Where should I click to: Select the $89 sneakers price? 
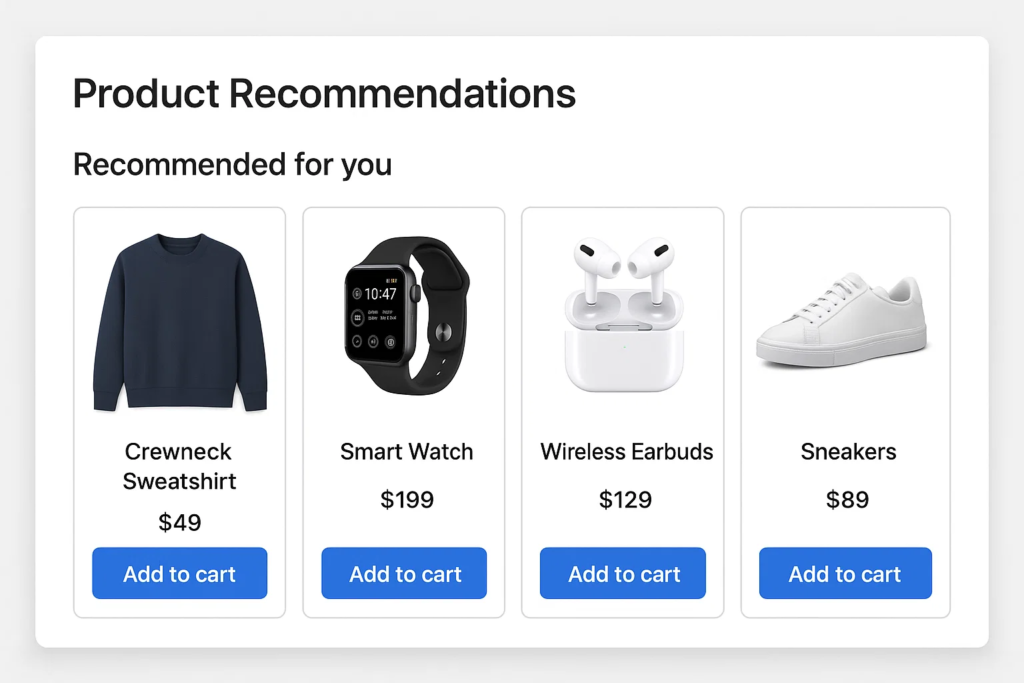[x=847, y=500]
